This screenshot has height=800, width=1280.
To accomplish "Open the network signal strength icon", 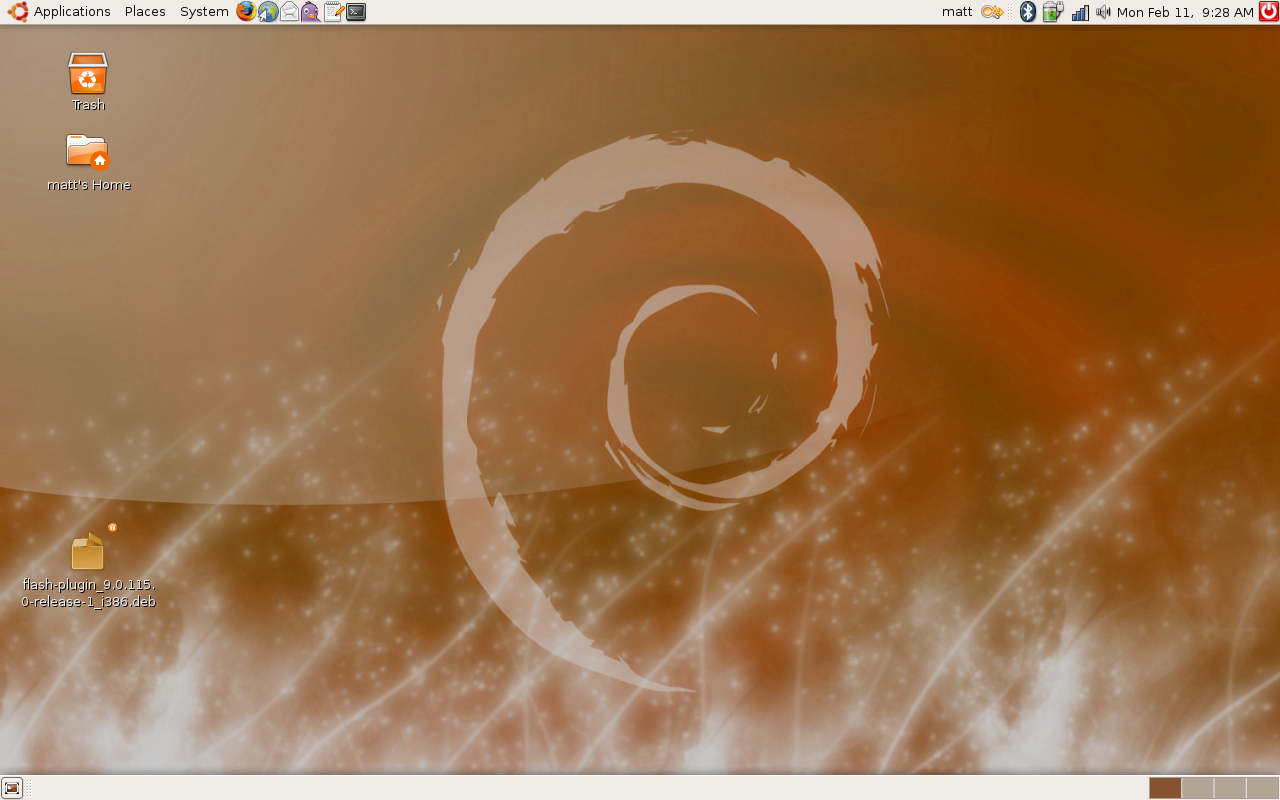I will 1080,12.
